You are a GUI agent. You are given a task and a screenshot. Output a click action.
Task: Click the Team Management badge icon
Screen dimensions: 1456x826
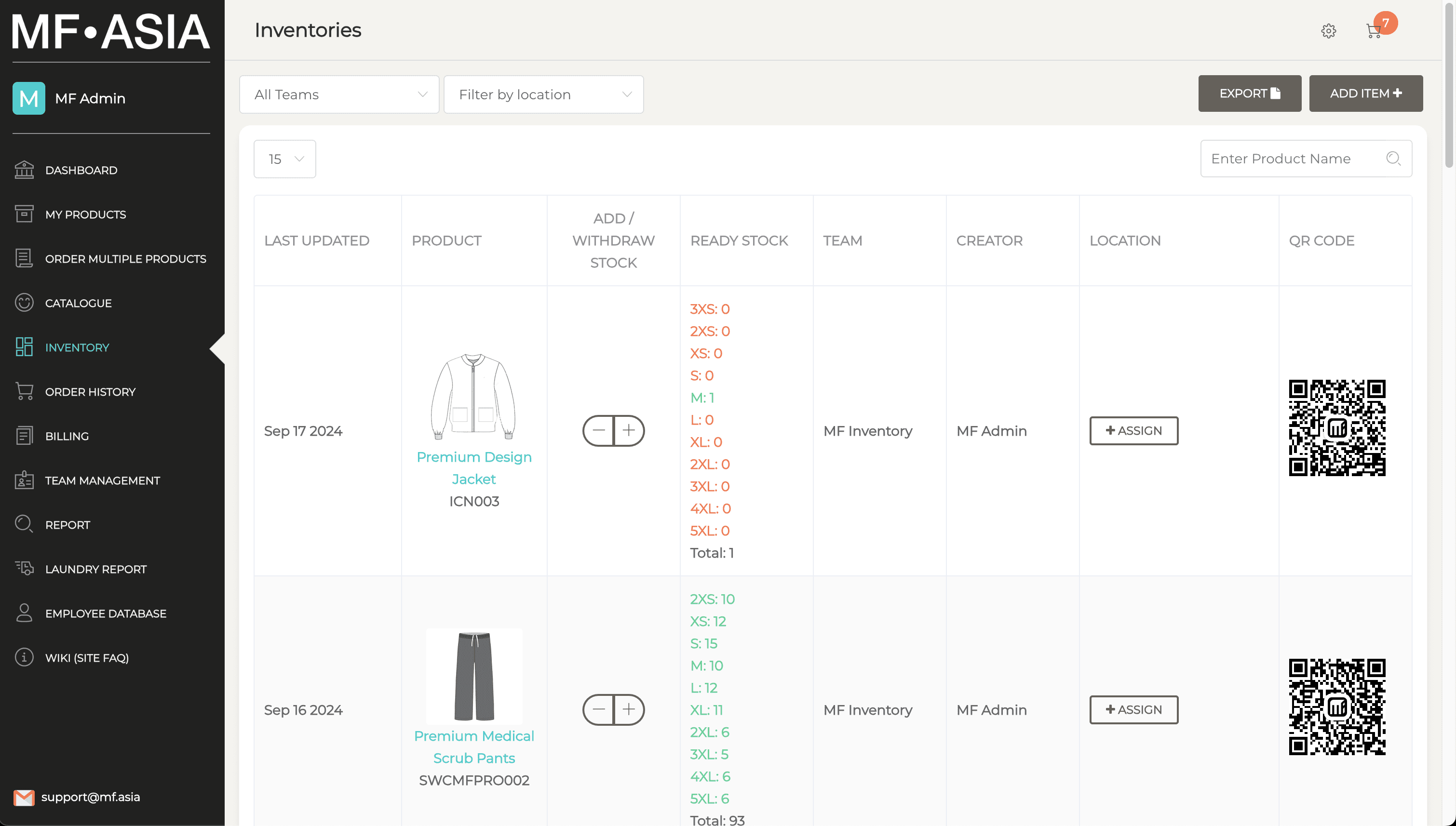coord(25,480)
